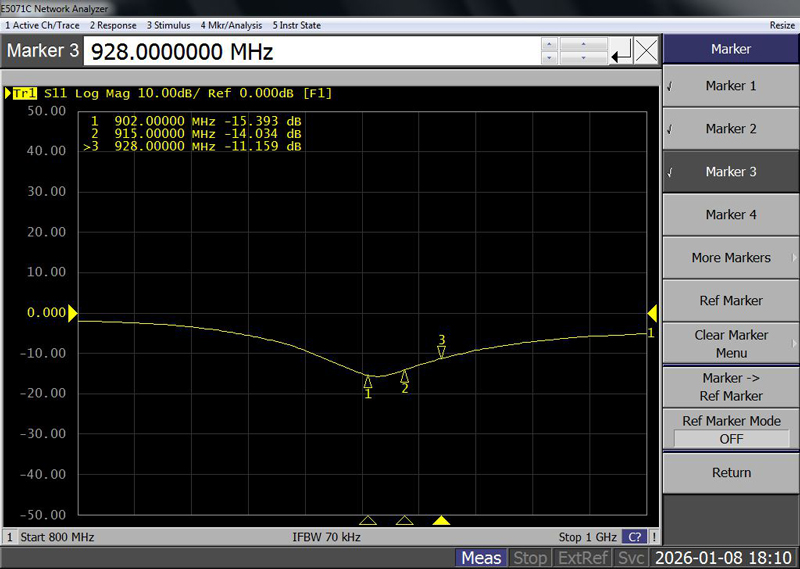Open the Mkr/Analysis menu

click(231, 25)
